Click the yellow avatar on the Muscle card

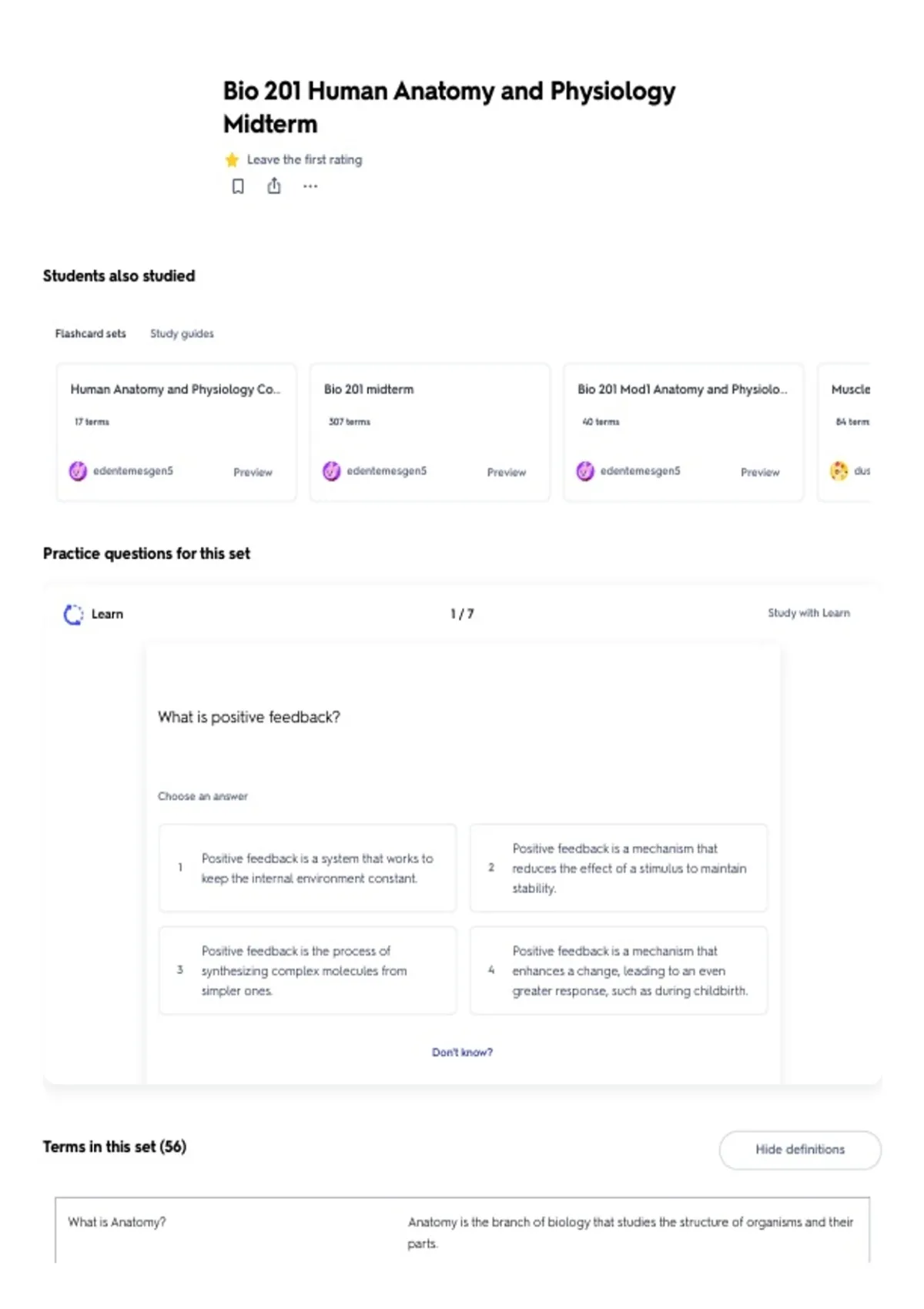pos(839,470)
